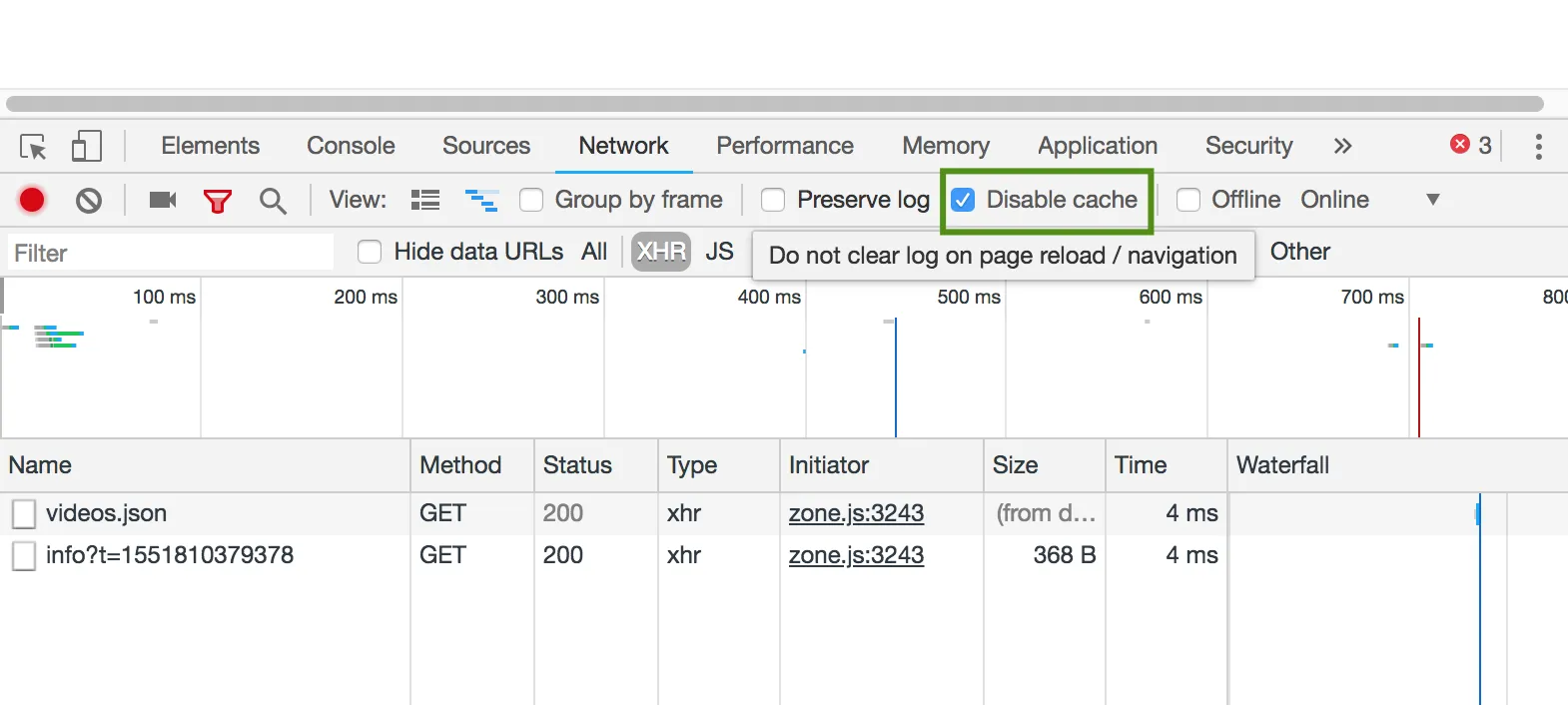This screenshot has width=1568, height=705.
Task: Uncheck the Disable cache checkbox
Action: [x=963, y=201]
